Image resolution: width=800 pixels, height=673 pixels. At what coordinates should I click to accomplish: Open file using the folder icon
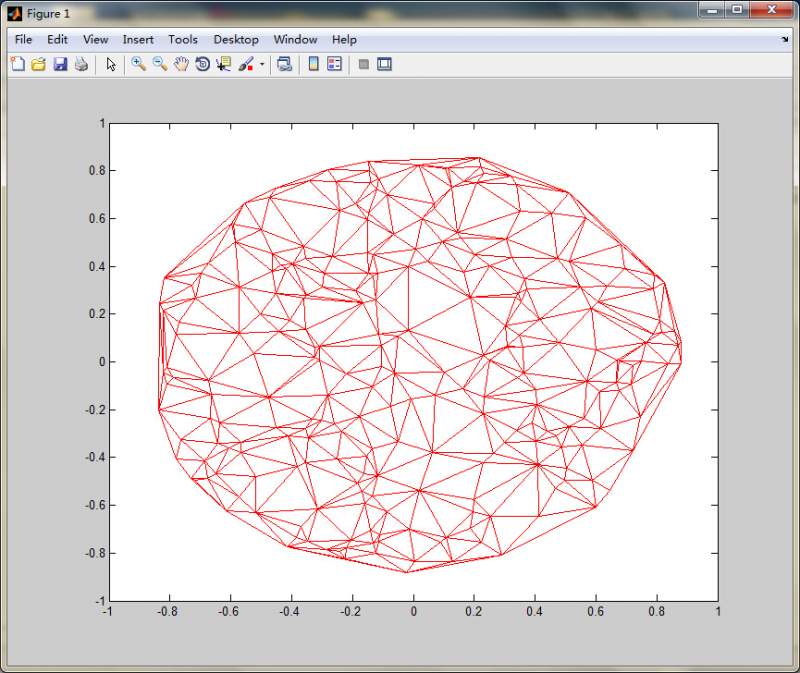point(39,64)
